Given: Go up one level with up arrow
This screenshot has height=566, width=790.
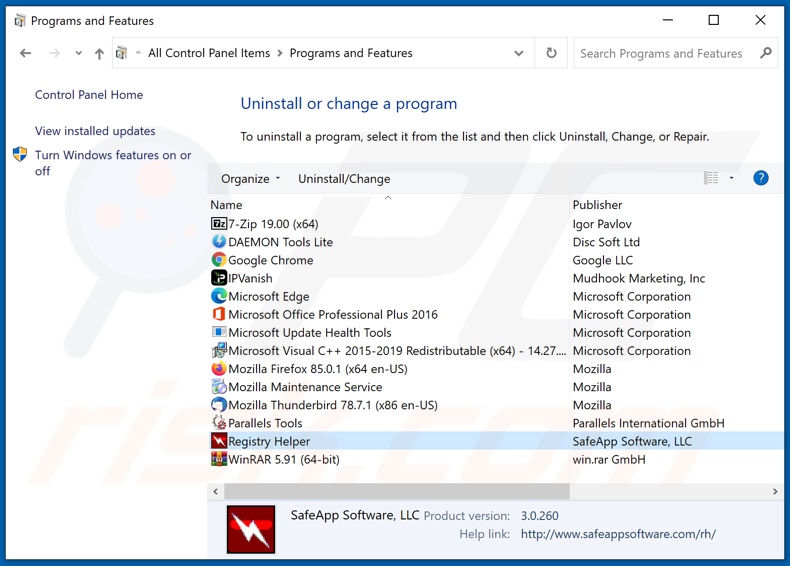Looking at the screenshot, I should (99, 53).
